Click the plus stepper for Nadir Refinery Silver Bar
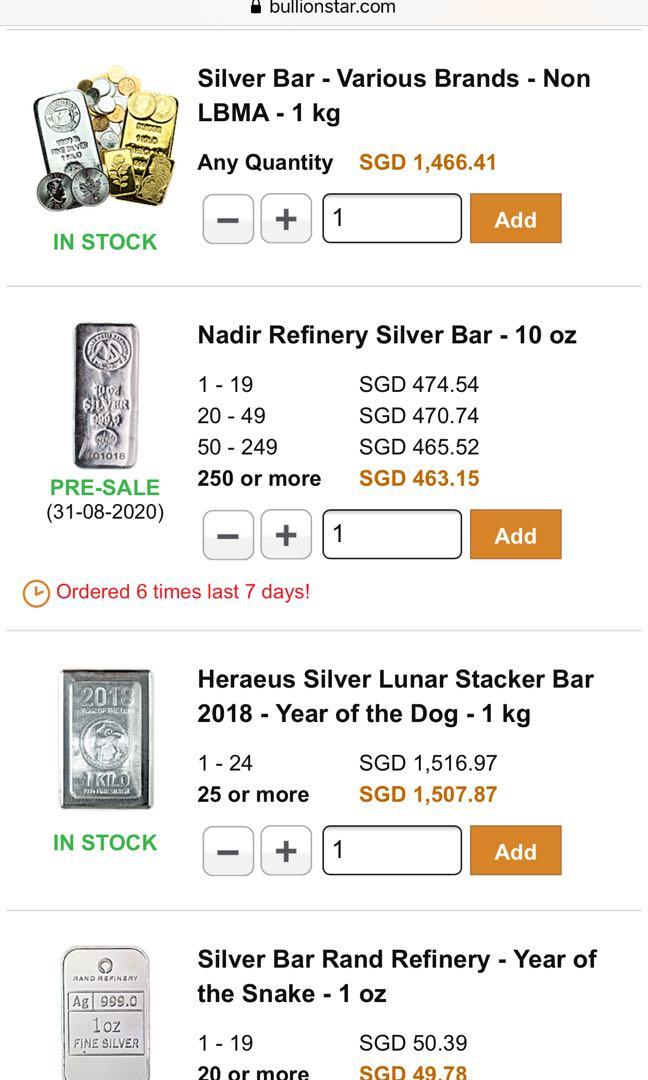Screen dimensions: 648x1080 [x=286, y=534]
